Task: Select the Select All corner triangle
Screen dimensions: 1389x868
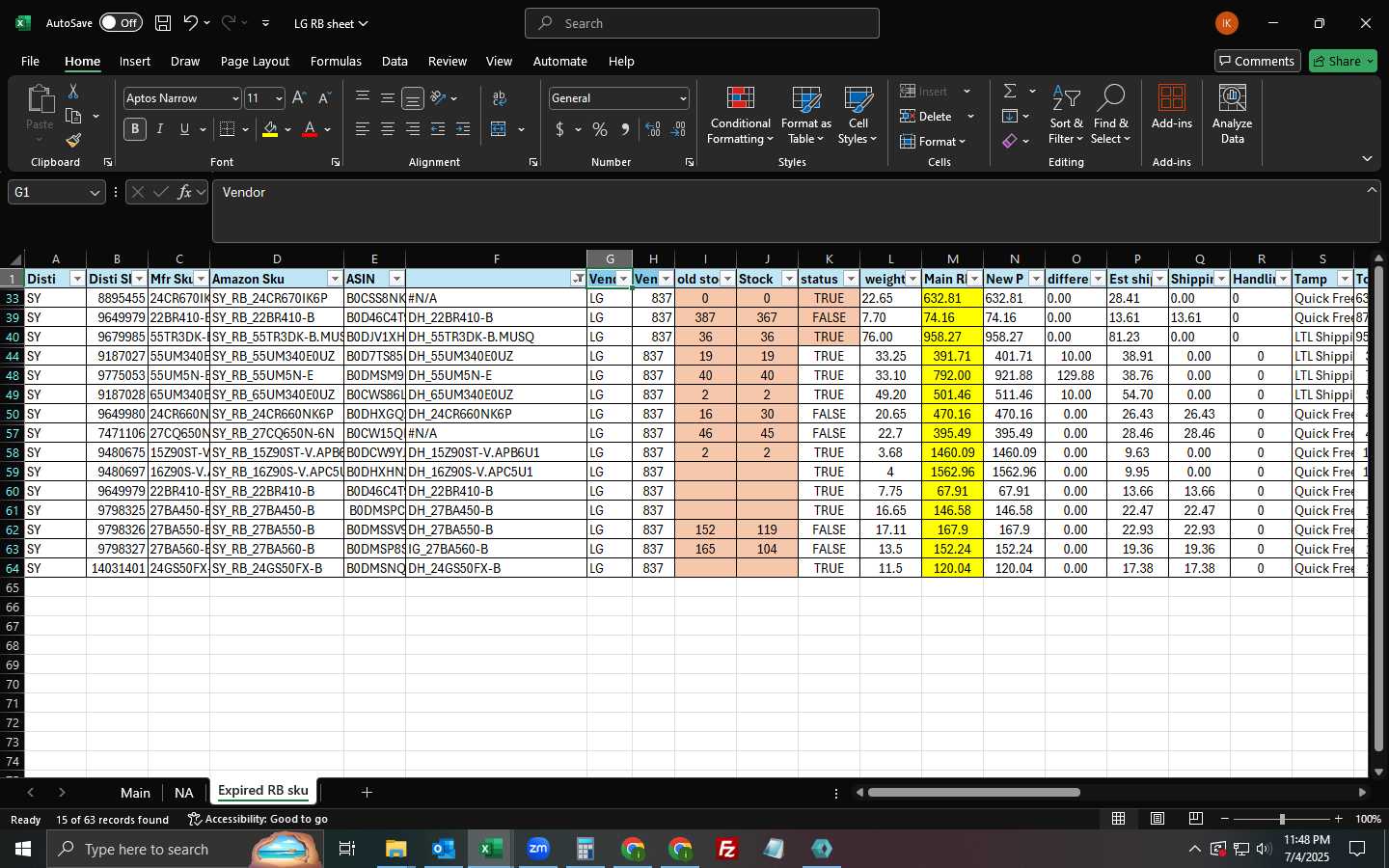Action: (x=14, y=259)
